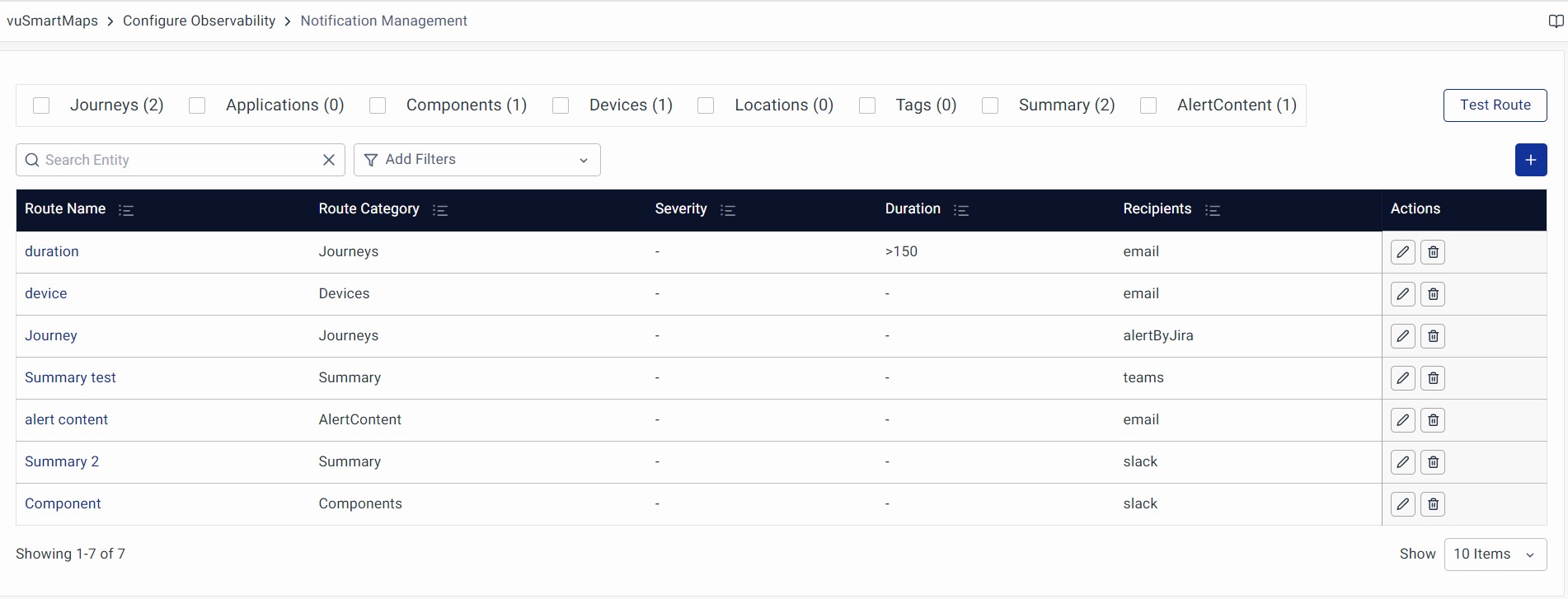The image size is (1568, 599).
Task: Expand the Add Filters dropdown
Action: tap(477, 160)
